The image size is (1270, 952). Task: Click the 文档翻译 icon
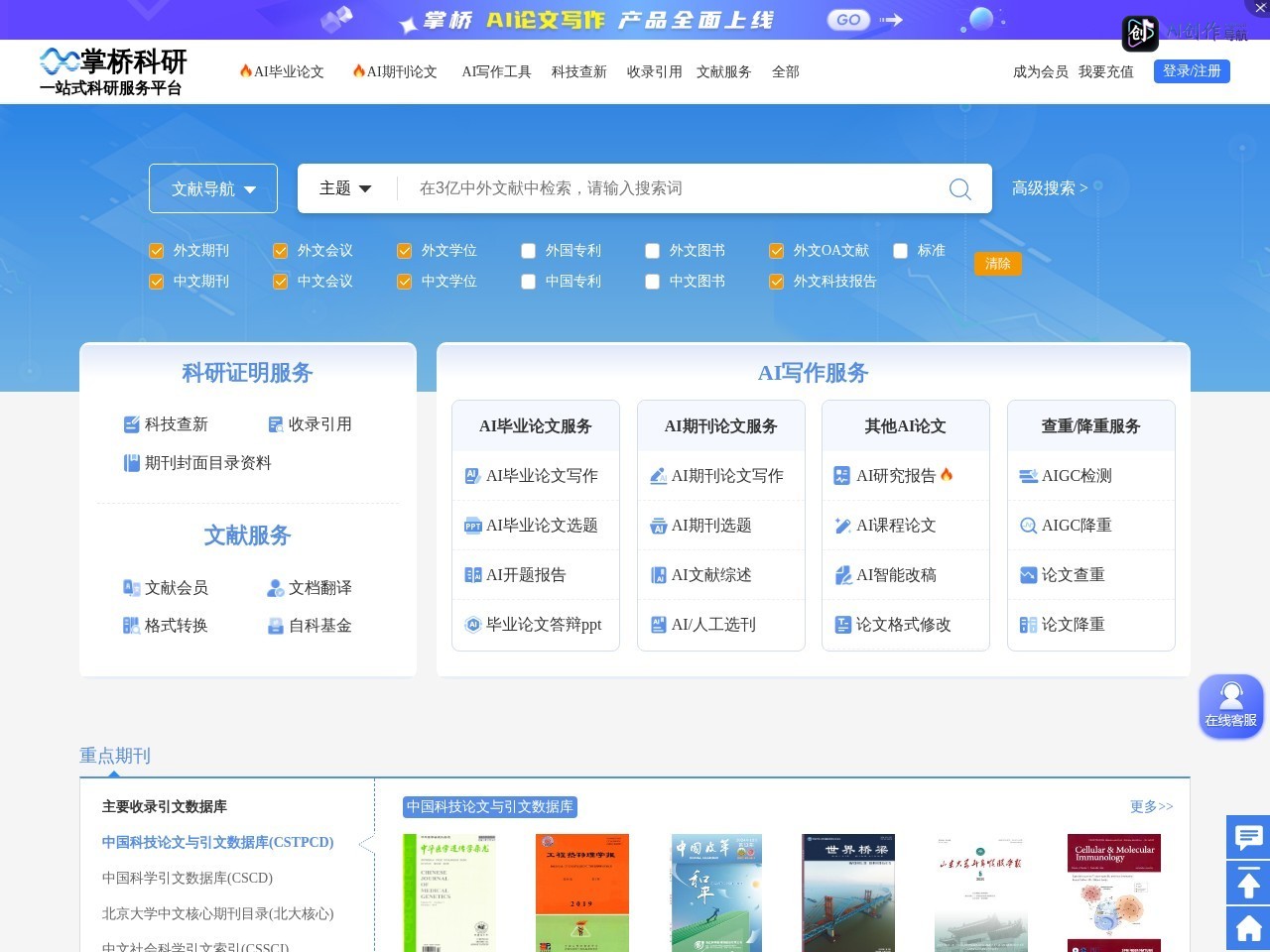[x=276, y=588]
